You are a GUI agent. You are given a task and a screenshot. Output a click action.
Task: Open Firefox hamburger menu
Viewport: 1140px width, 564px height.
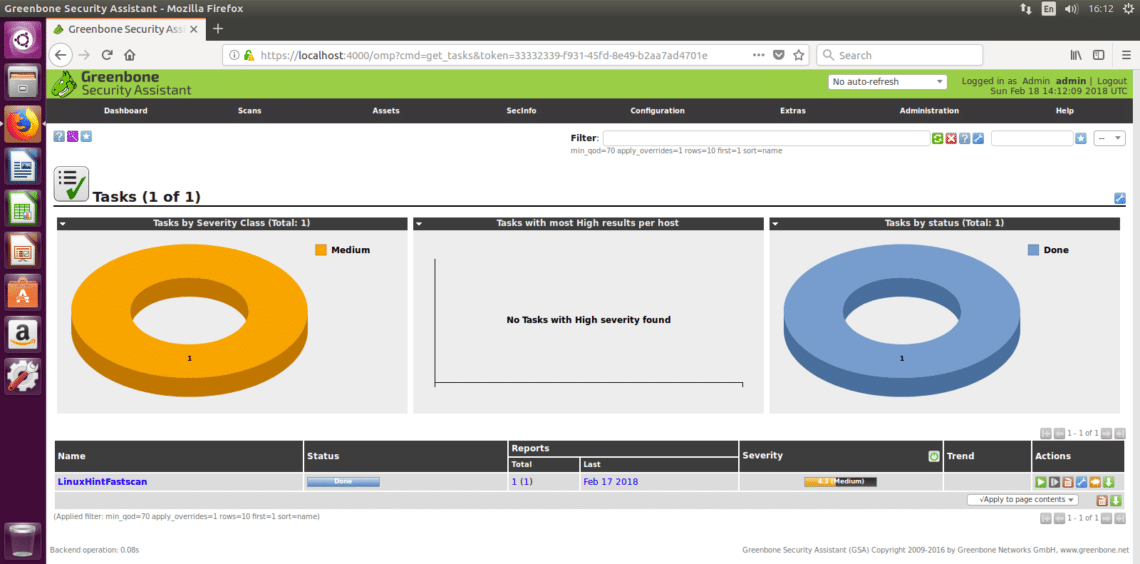tap(1125, 55)
